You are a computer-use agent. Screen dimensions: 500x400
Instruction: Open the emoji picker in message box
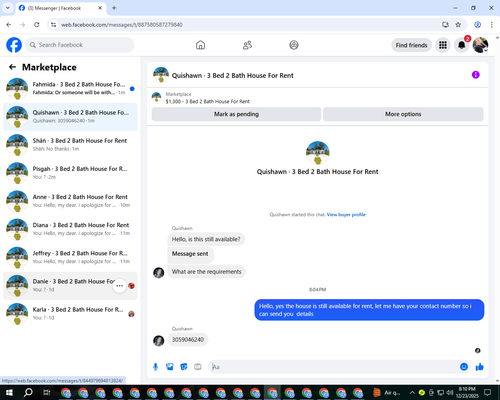click(464, 367)
